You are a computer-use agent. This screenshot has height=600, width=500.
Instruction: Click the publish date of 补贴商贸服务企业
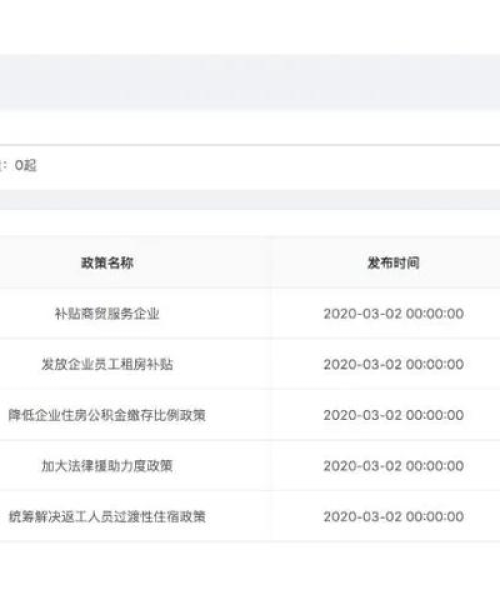pos(394,314)
